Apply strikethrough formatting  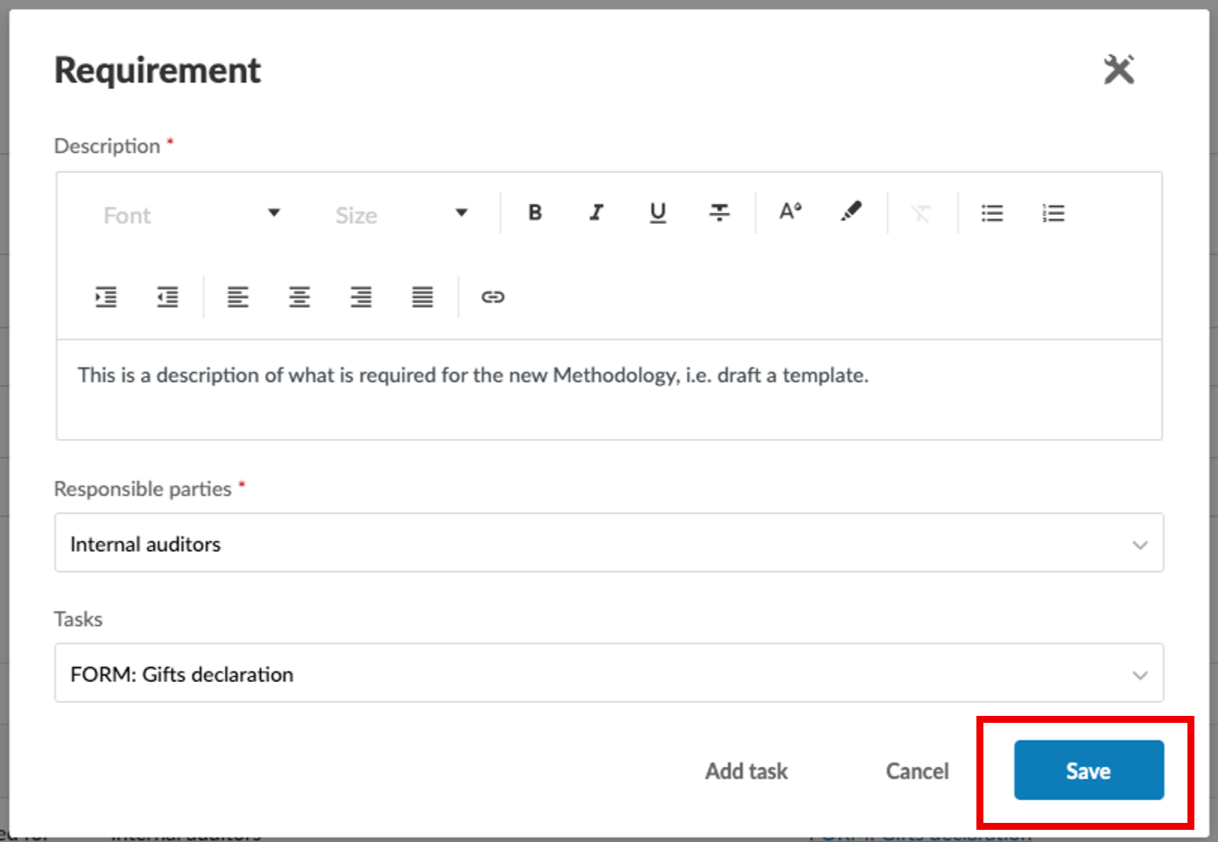(719, 213)
